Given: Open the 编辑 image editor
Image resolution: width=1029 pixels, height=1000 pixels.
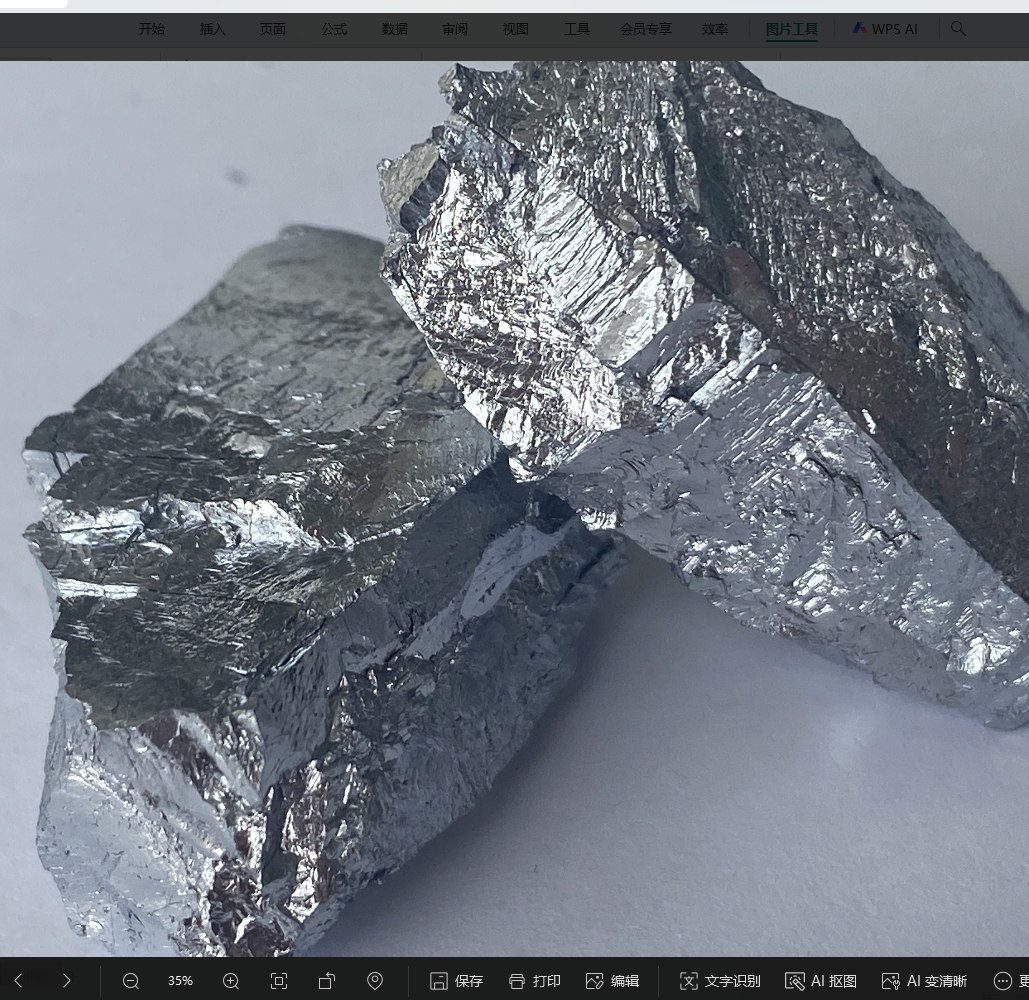Looking at the screenshot, I should 612,981.
